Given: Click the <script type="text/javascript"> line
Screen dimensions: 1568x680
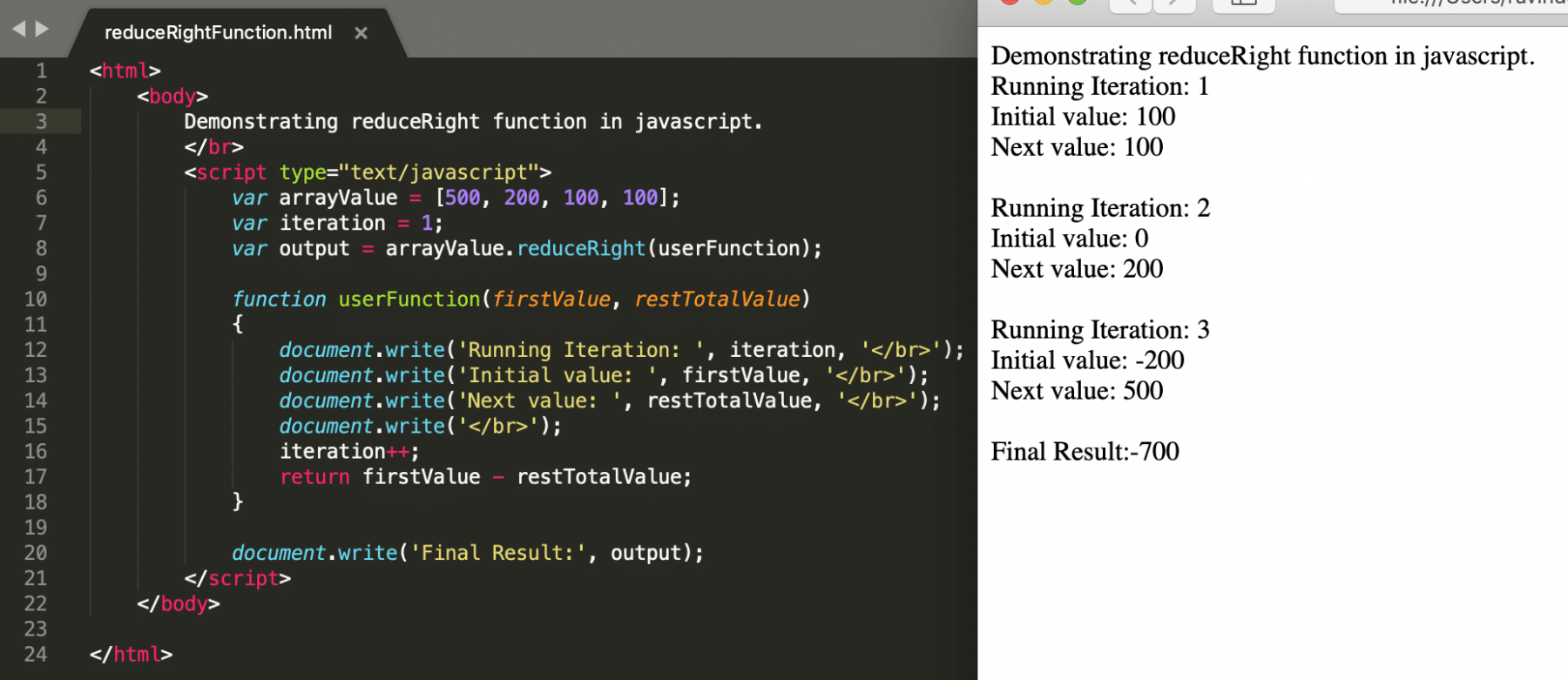Looking at the screenshot, I should tap(368, 172).
